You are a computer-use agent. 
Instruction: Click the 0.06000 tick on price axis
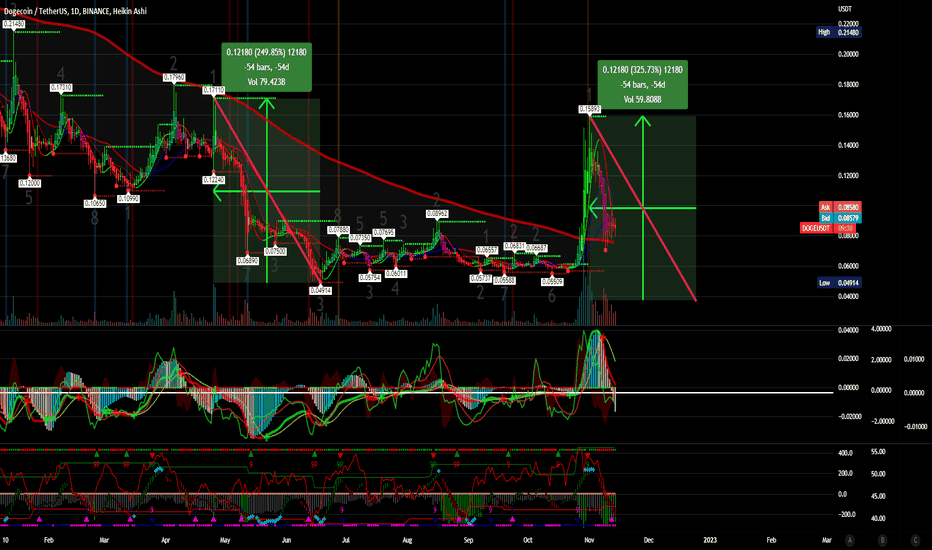(x=848, y=266)
